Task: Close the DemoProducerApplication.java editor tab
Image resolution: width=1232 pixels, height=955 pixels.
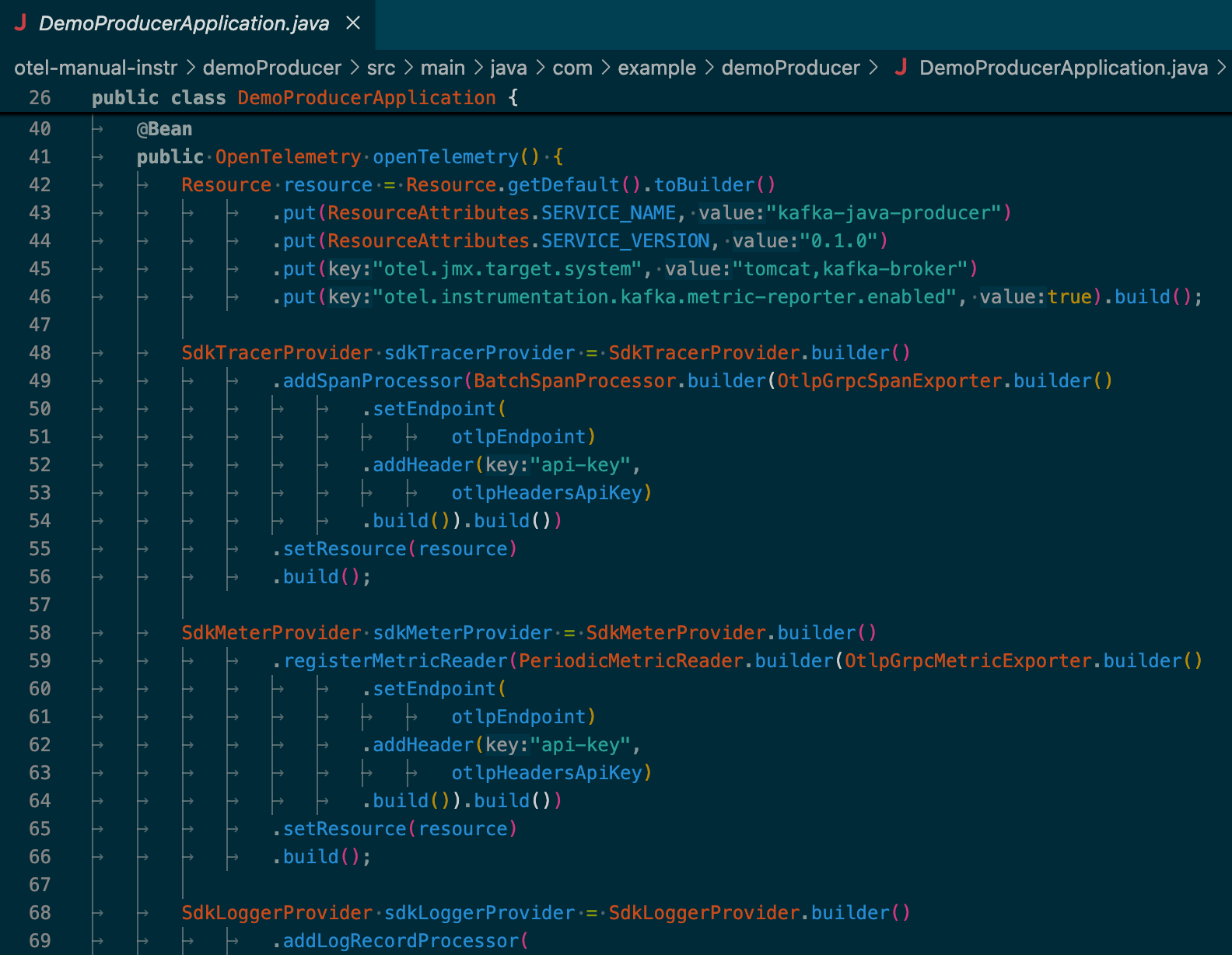Action: [x=353, y=23]
